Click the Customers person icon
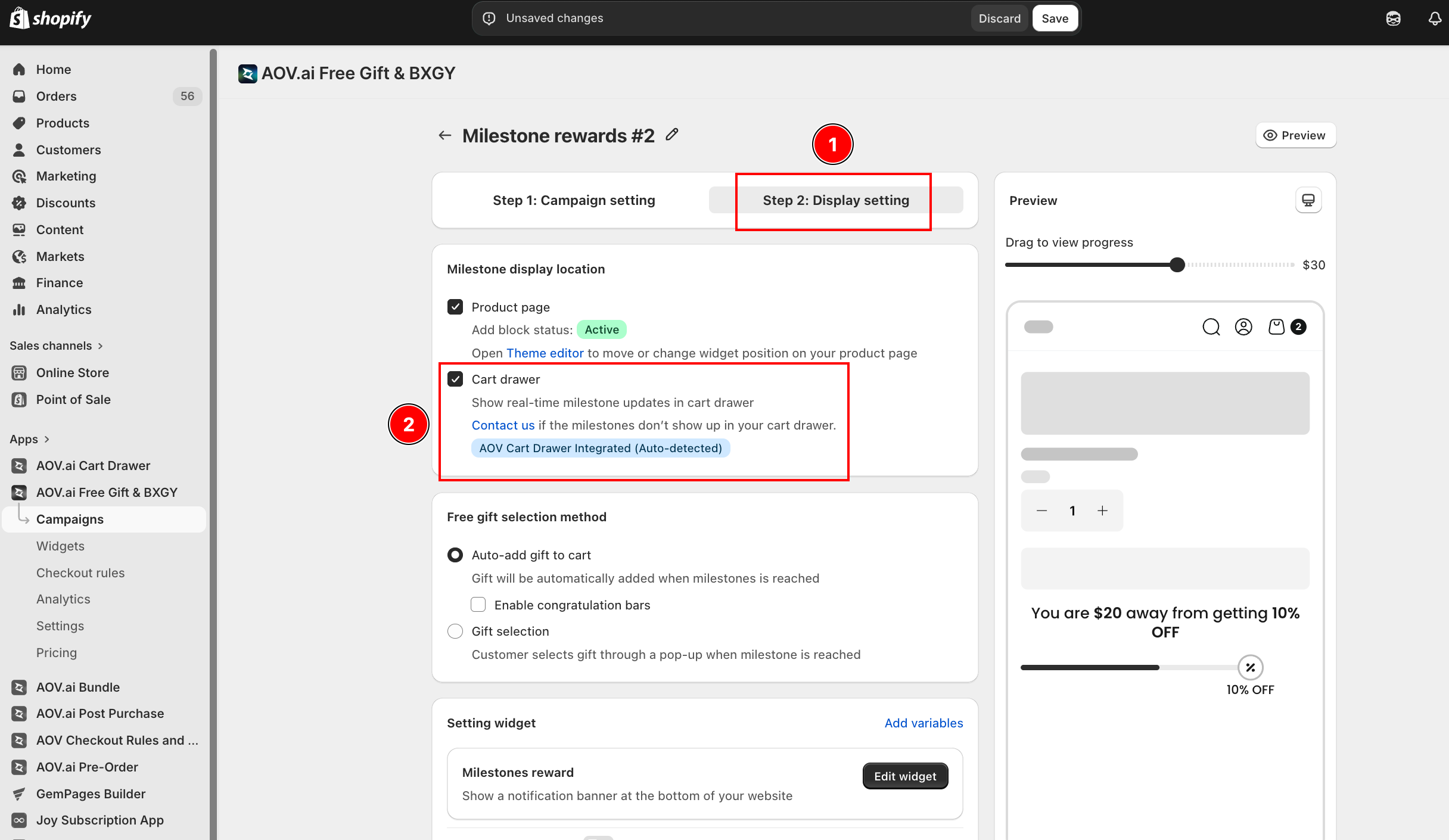 pos(19,150)
